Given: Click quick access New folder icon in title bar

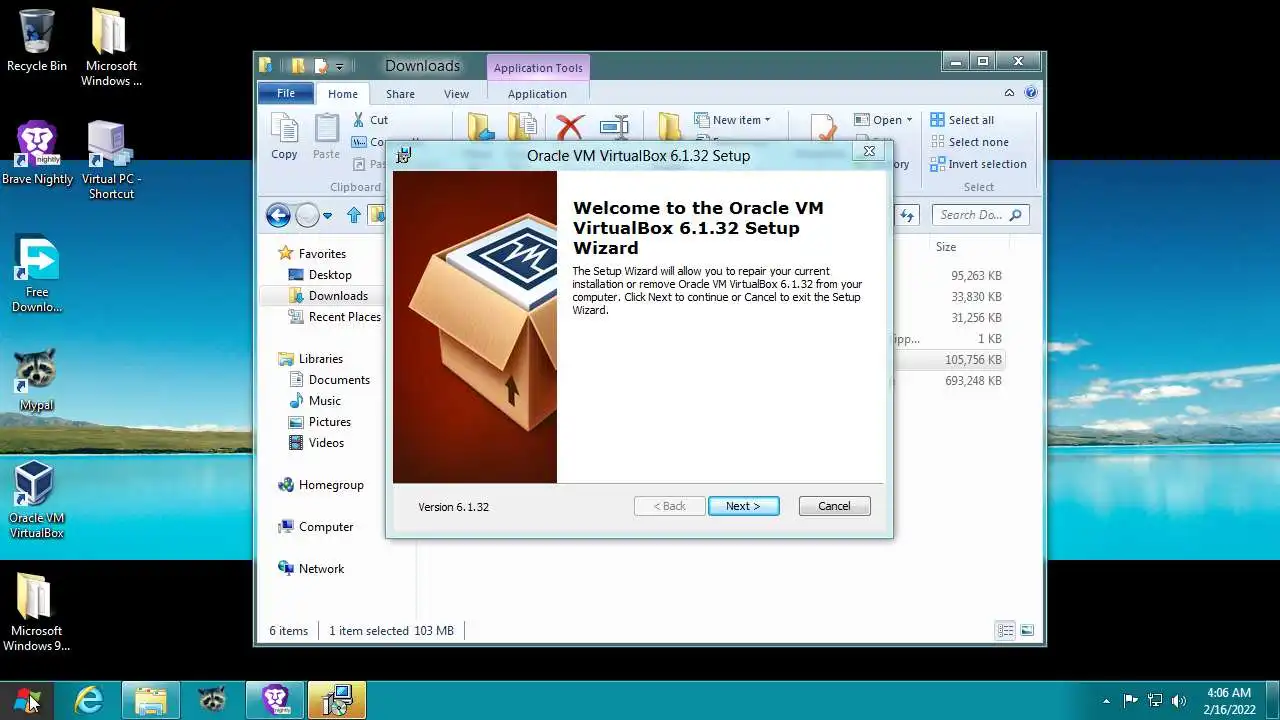Looking at the screenshot, I should pos(298,66).
